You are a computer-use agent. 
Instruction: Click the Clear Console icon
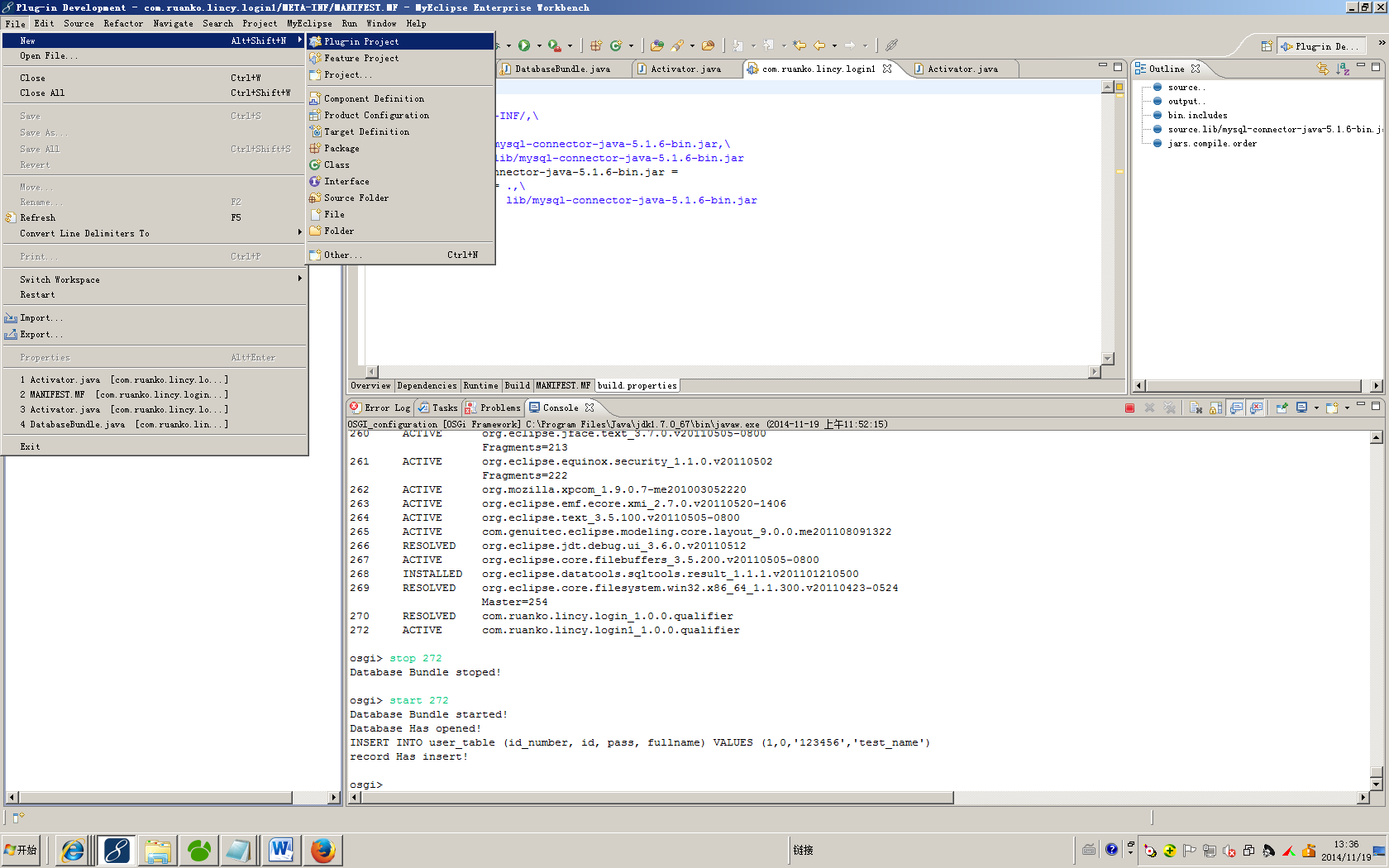point(1196,408)
